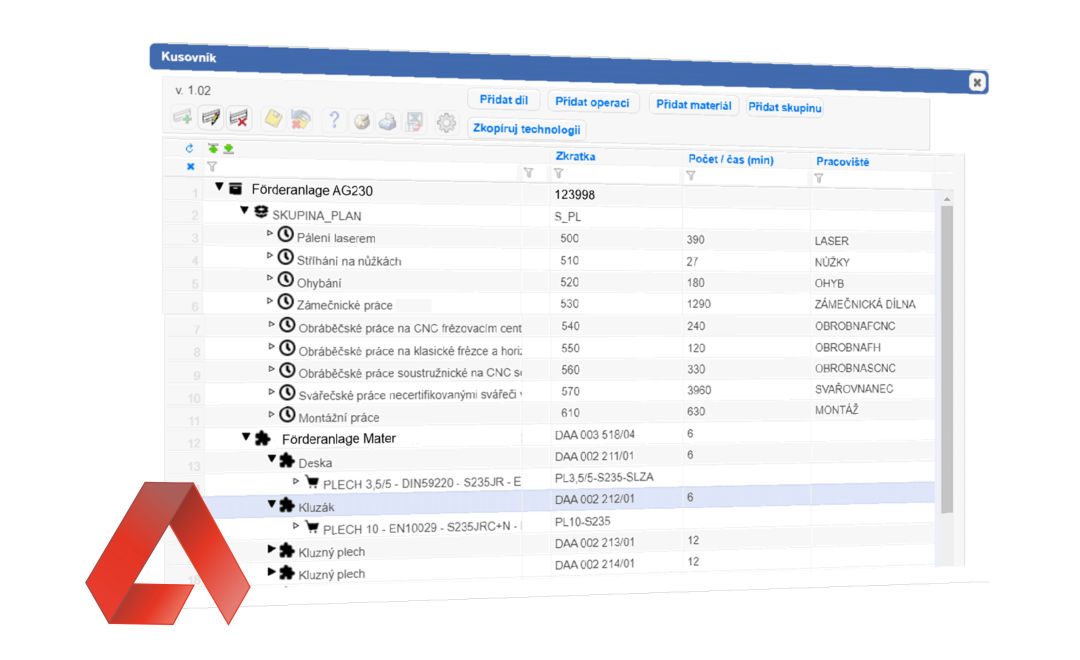Click the printer icon in the toolbar
1080x660 pixels.
click(387, 122)
